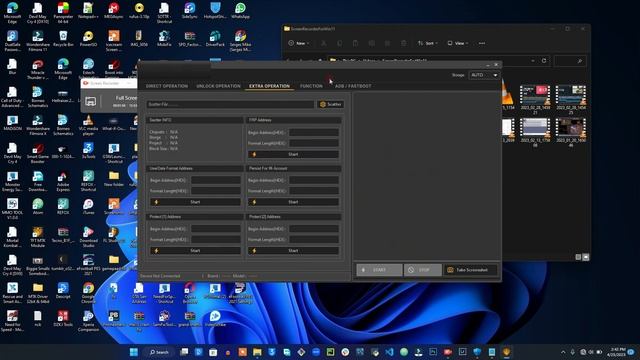Start the Persist For Mi Account operation
The image size is (640, 360).
[293, 202]
